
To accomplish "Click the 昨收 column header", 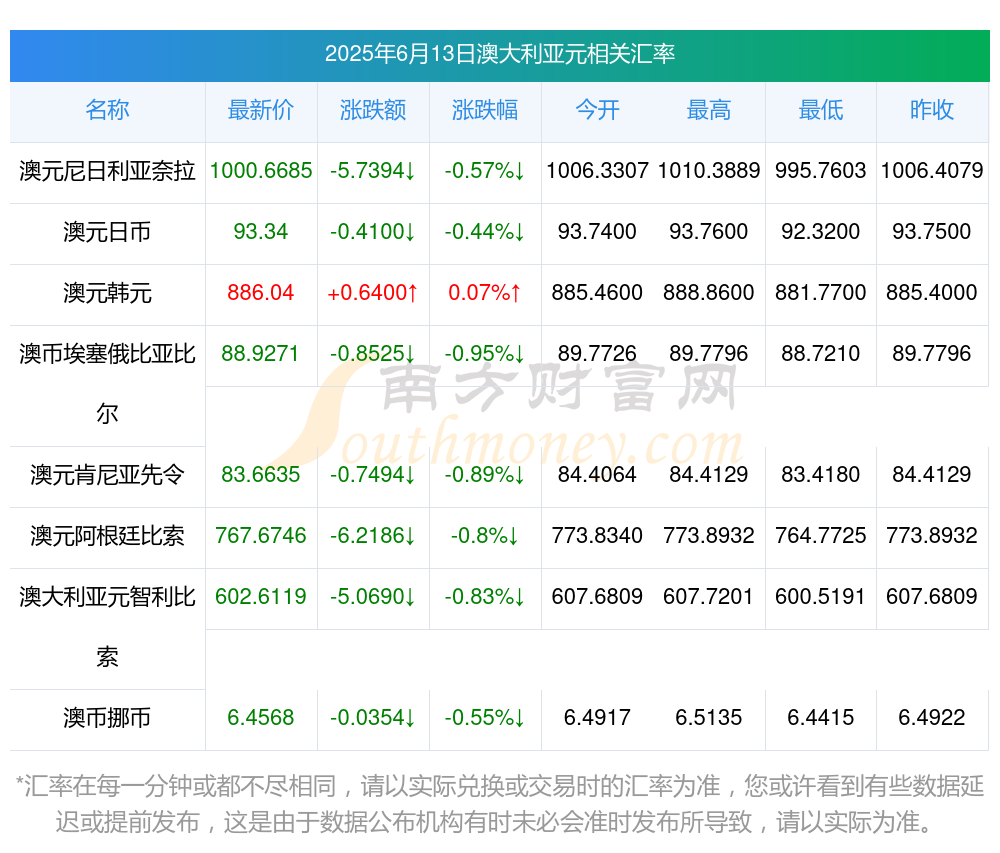I will (932, 110).
